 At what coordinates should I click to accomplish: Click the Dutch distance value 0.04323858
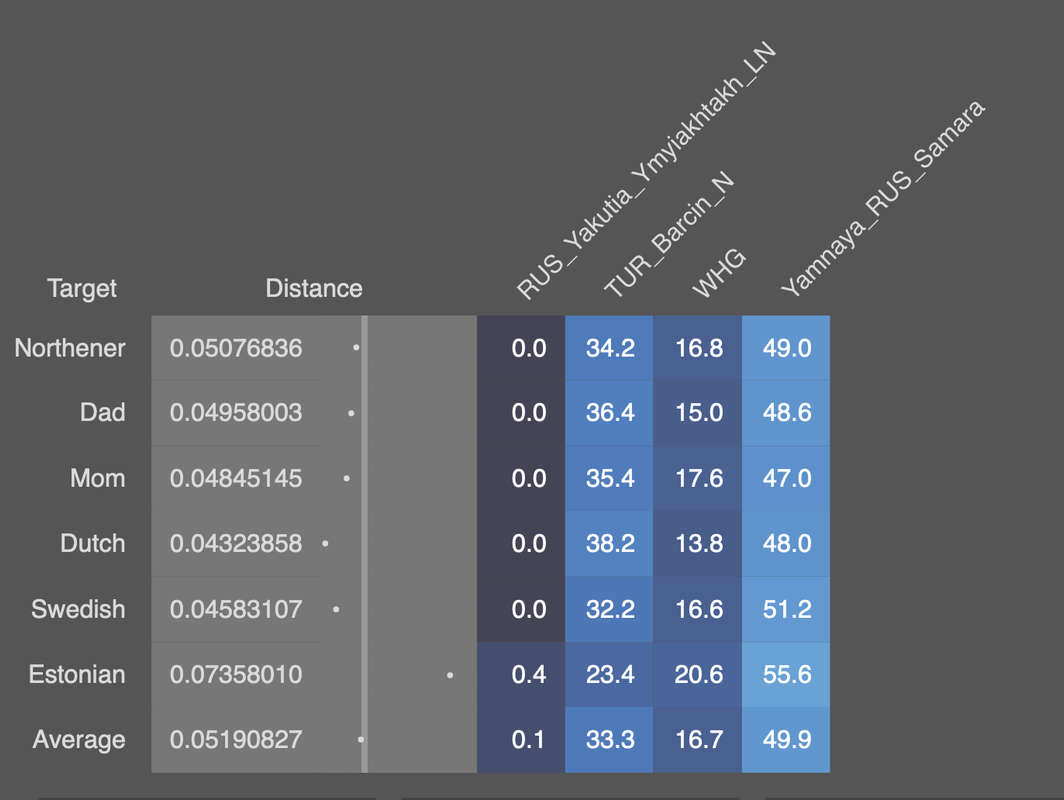tap(236, 544)
